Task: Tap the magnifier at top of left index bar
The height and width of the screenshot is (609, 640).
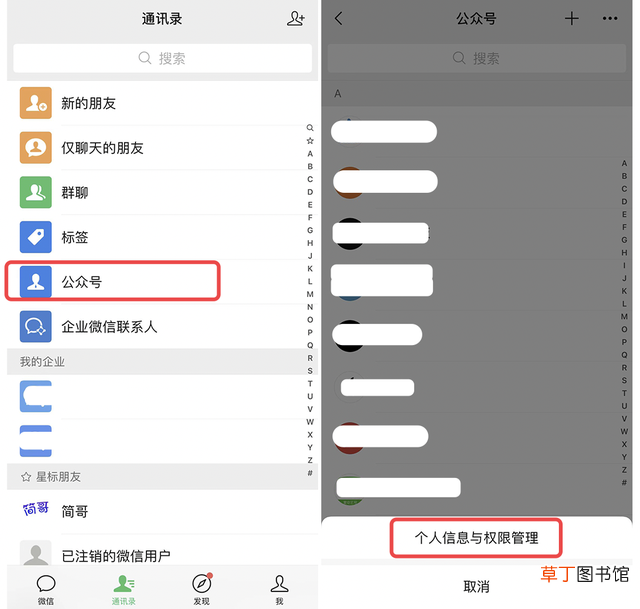Action: 310,128
